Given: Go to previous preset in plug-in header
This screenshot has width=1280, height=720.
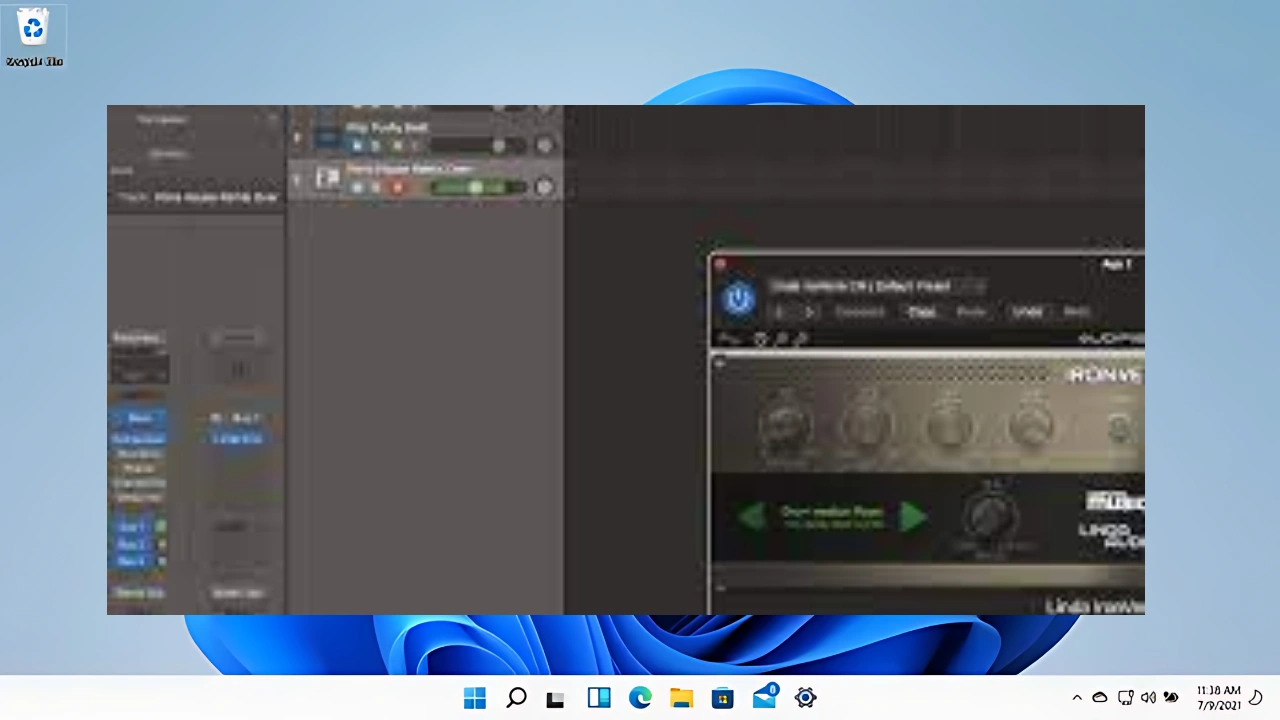Looking at the screenshot, I should [x=780, y=312].
